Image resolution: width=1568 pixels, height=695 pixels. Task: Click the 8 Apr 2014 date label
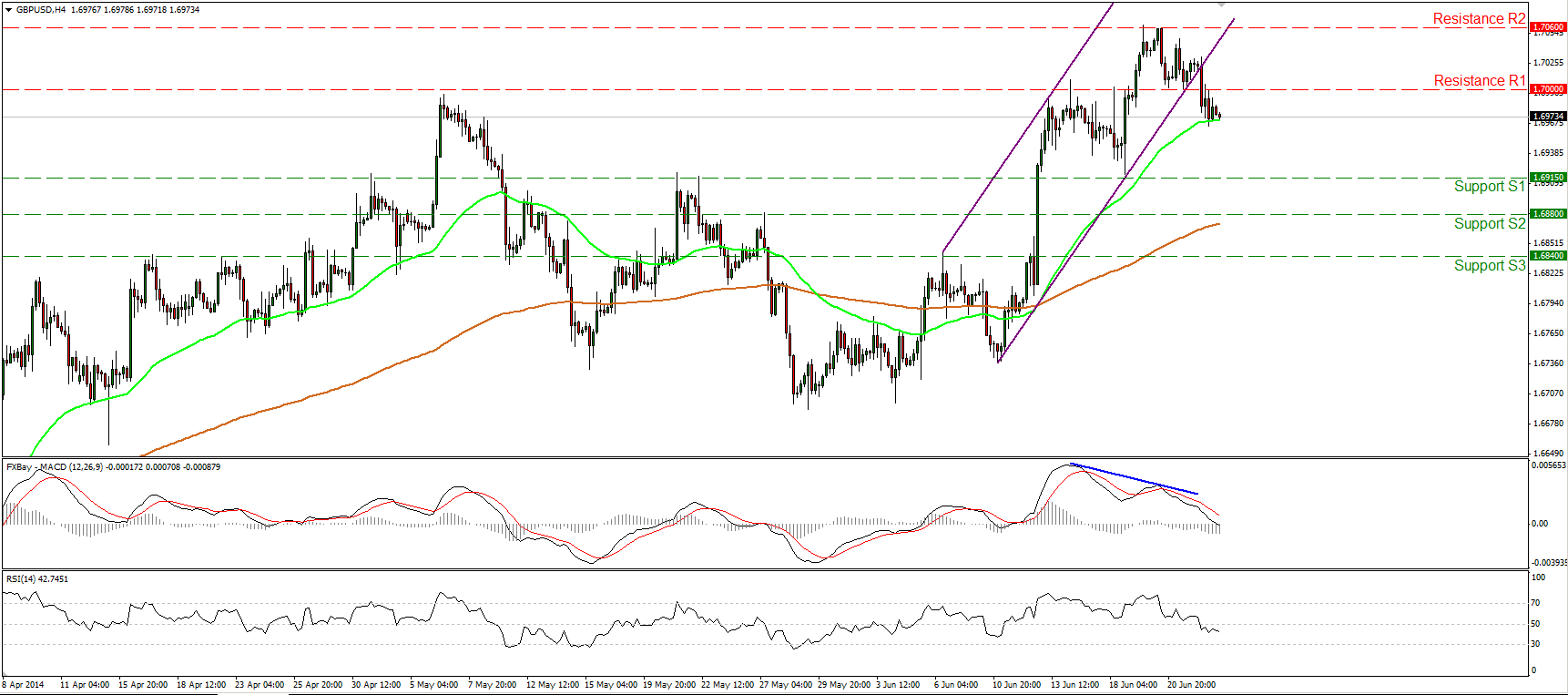(x=24, y=685)
